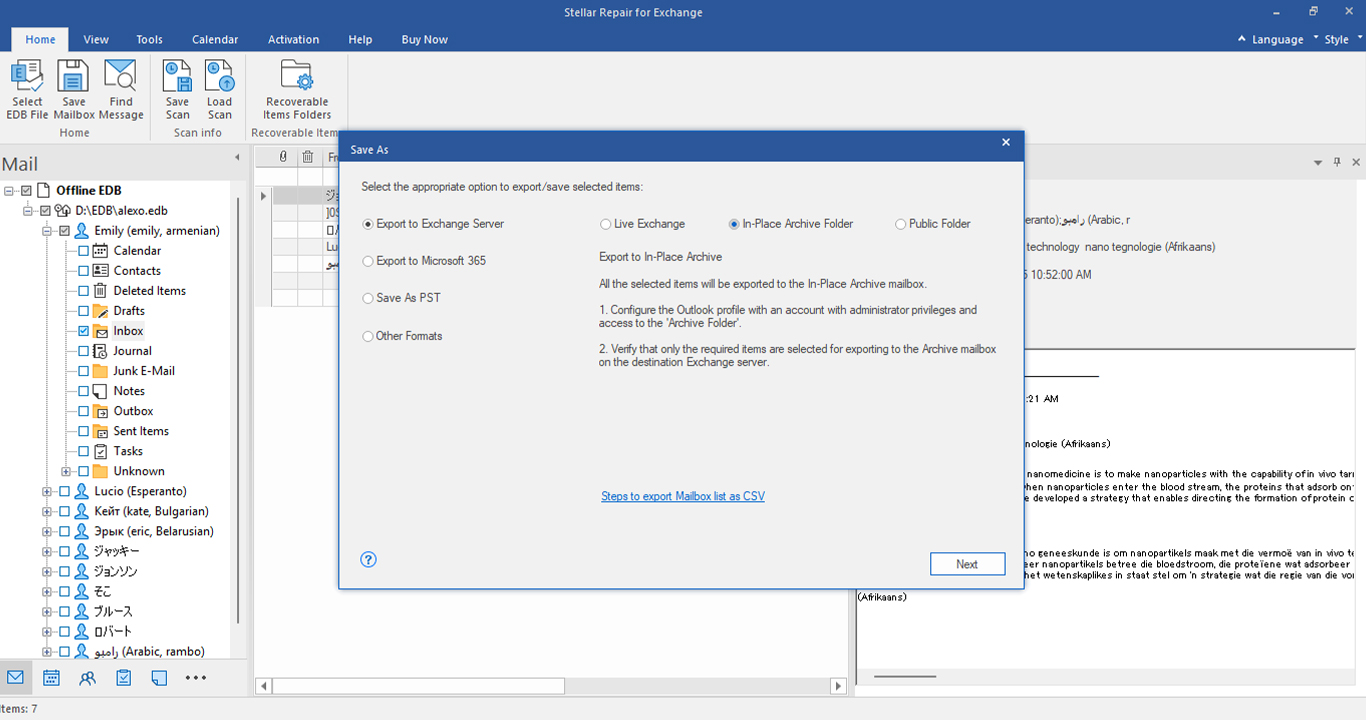
Task: Open the Help ribbon tab
Action: pos(360,40)
